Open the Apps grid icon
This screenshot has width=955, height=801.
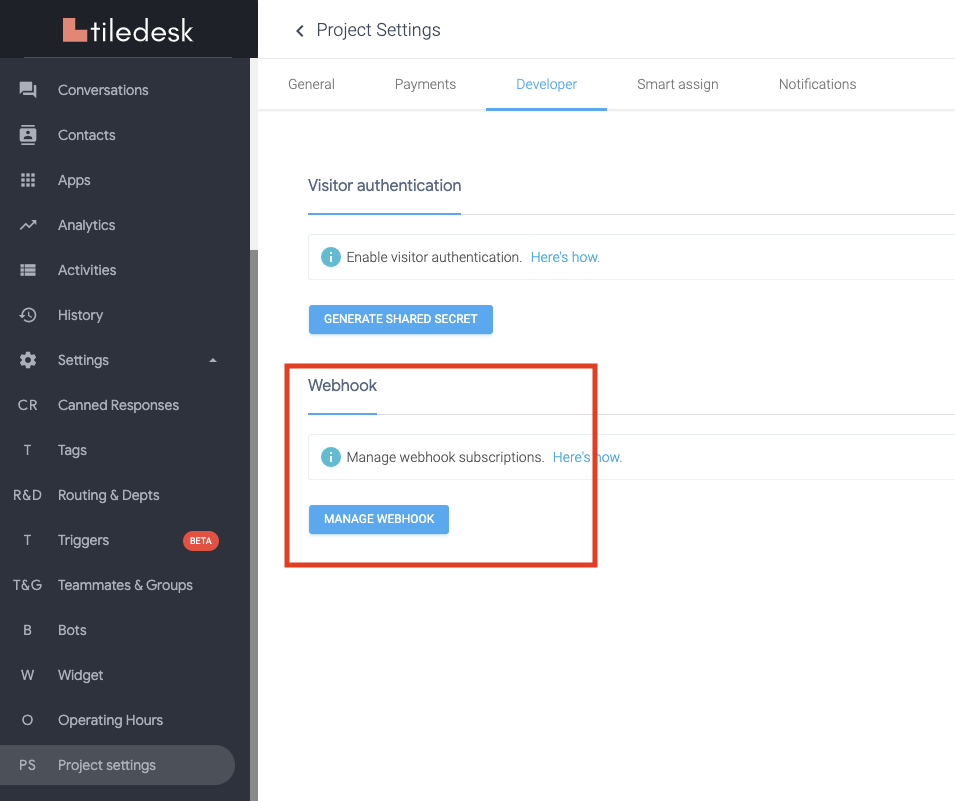click(x=28, y=180)
